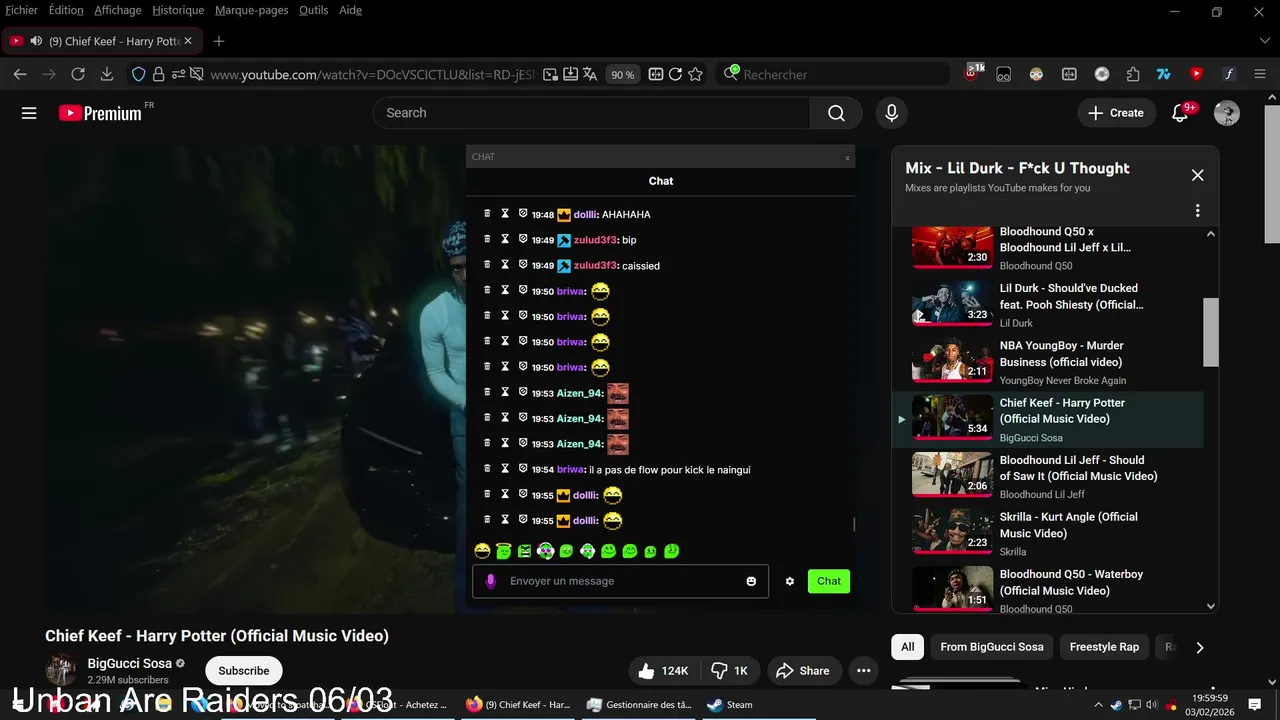Open the Outils menu
1280x720 pixels.
[x=313, y=10]
